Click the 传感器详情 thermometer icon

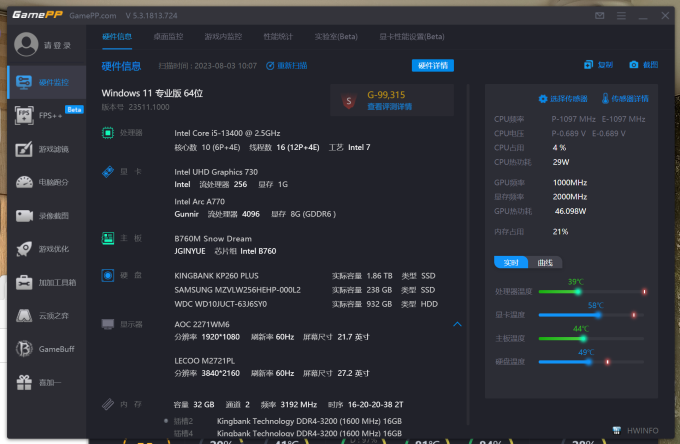coord(605,98)
